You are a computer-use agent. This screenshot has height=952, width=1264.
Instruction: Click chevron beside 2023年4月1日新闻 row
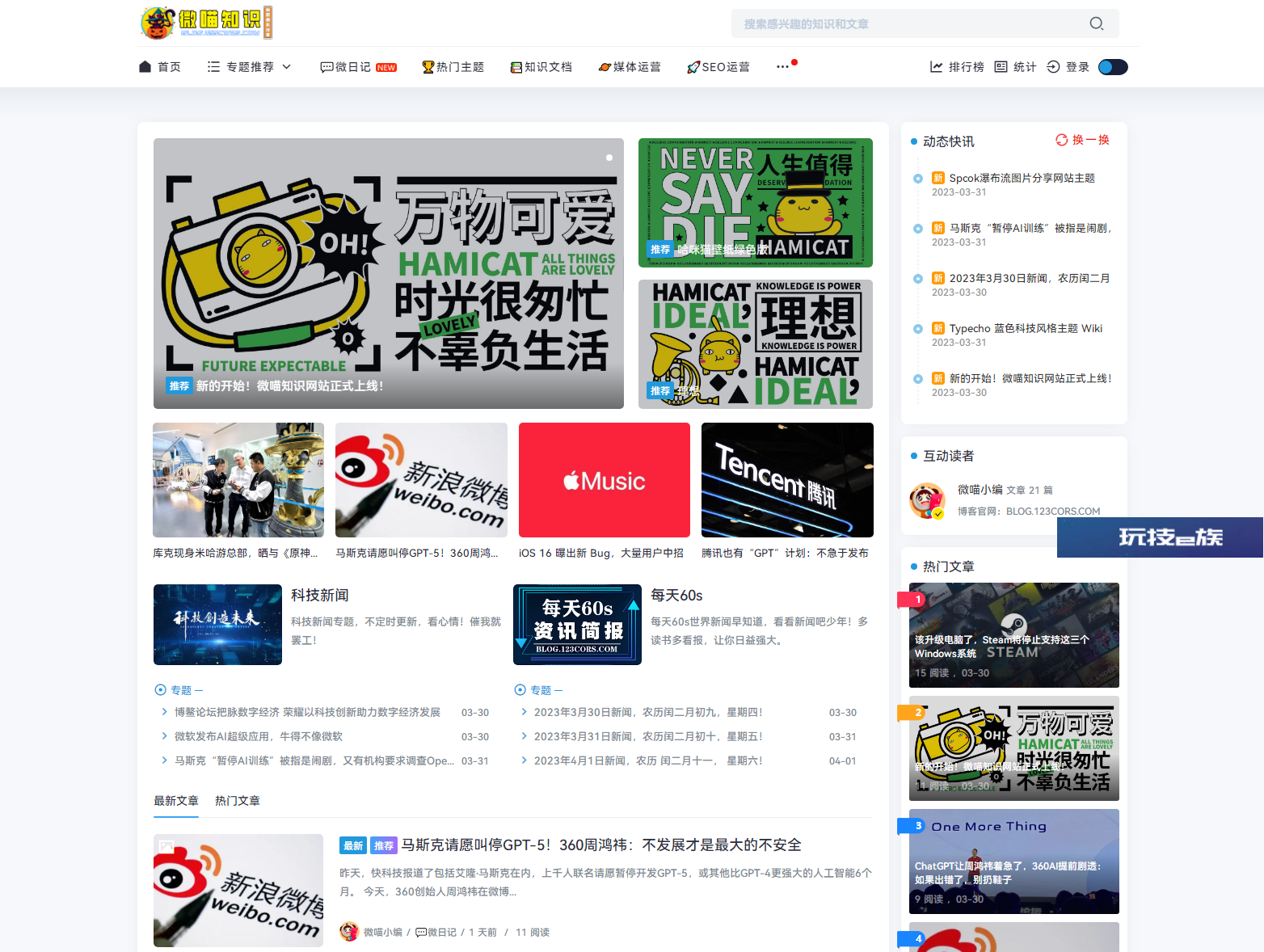tap(524, 760)
